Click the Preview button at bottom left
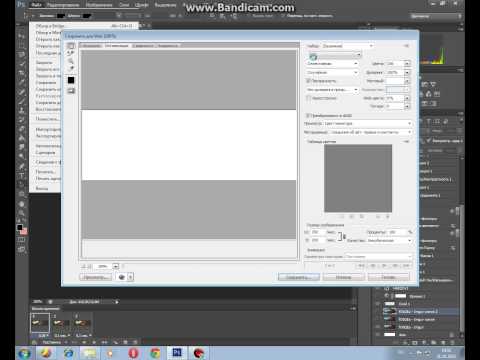 [x=95, y=277]
